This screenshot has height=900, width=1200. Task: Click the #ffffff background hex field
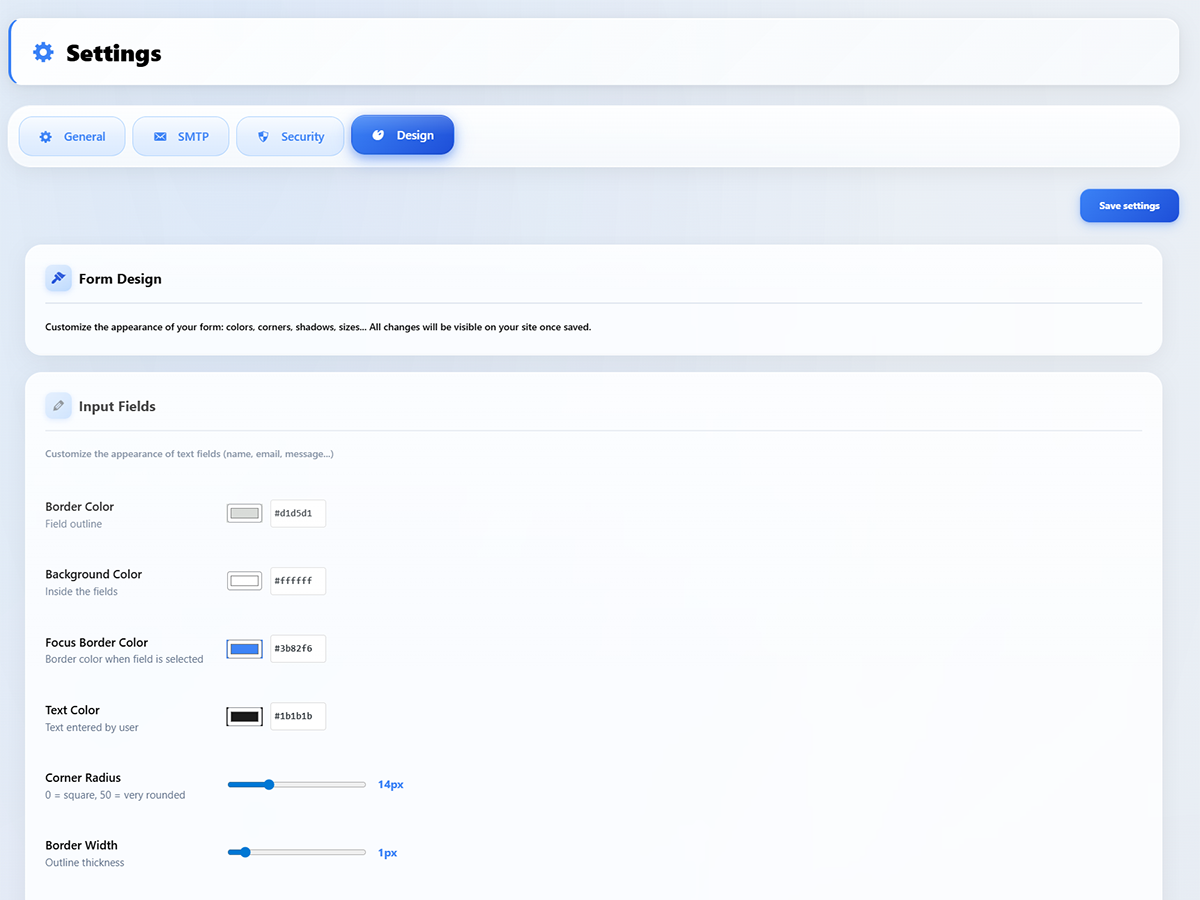click(x=298, y=581)
